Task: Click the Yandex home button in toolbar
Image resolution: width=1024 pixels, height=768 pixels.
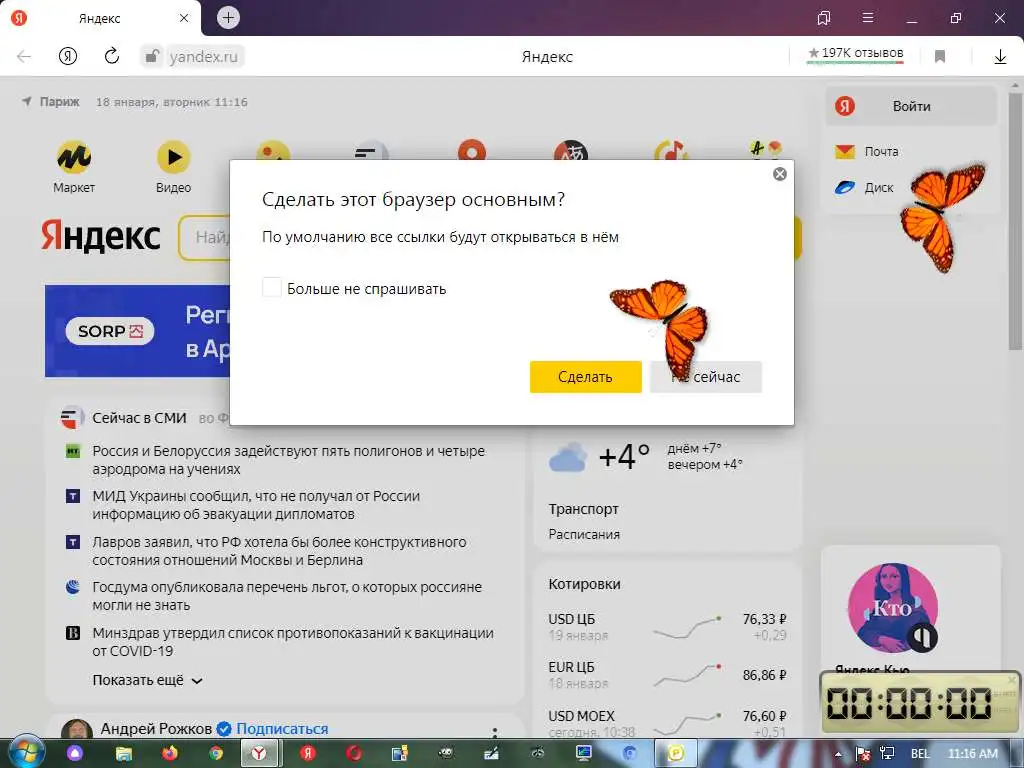Action: point(68,56)
